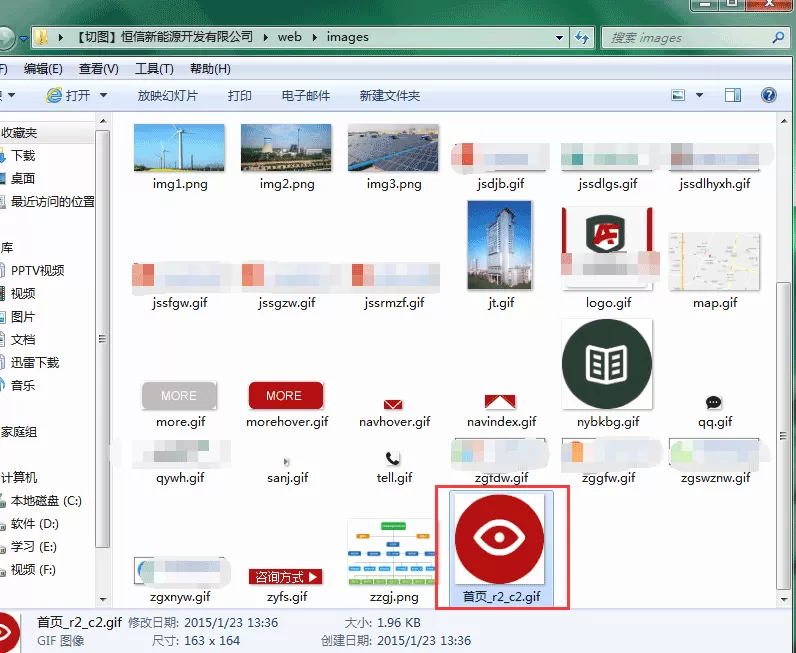Select the zgfdw.gif file
796x653 pixels.
(500, 453)
